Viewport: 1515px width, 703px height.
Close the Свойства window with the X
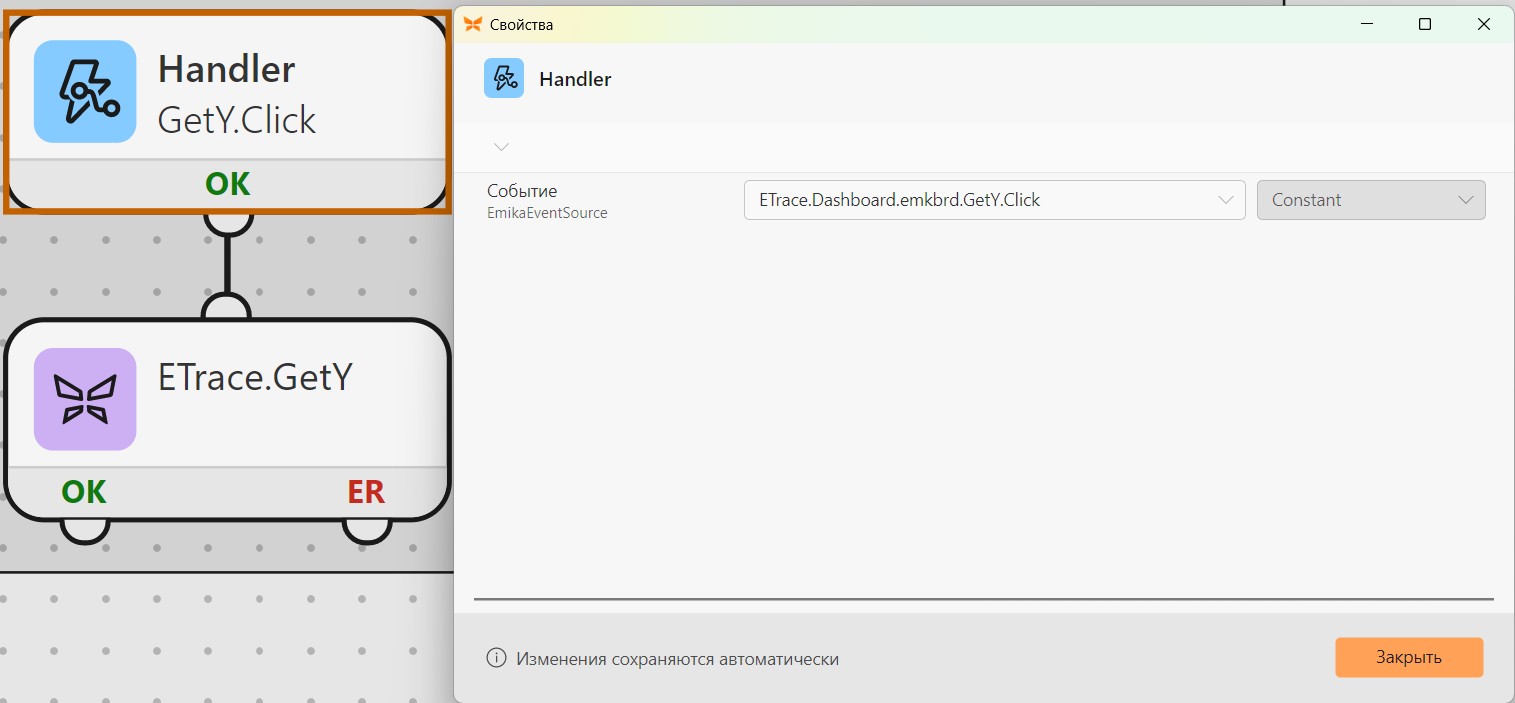click(x=1484, y=25)
